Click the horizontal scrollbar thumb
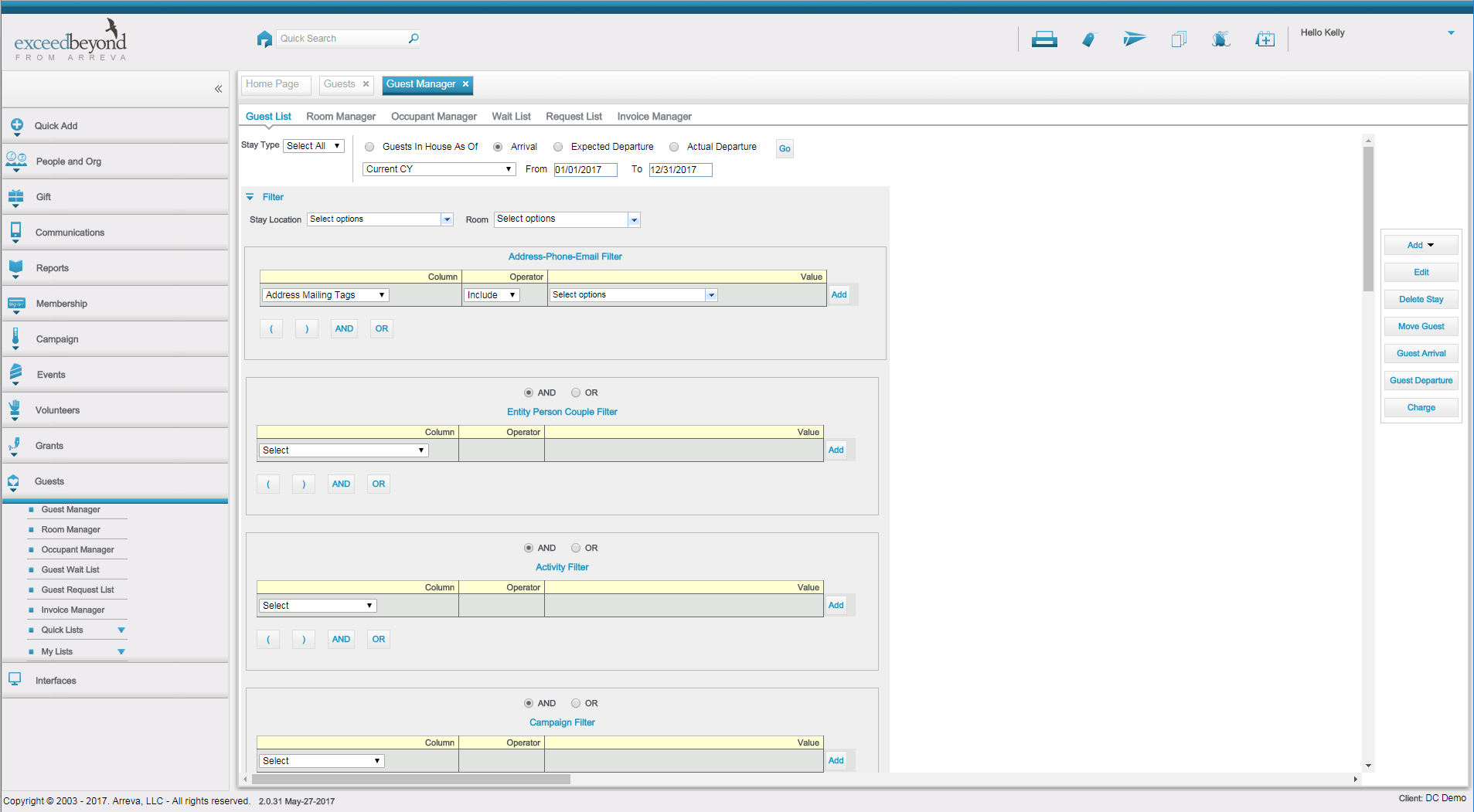 point(411,779)
